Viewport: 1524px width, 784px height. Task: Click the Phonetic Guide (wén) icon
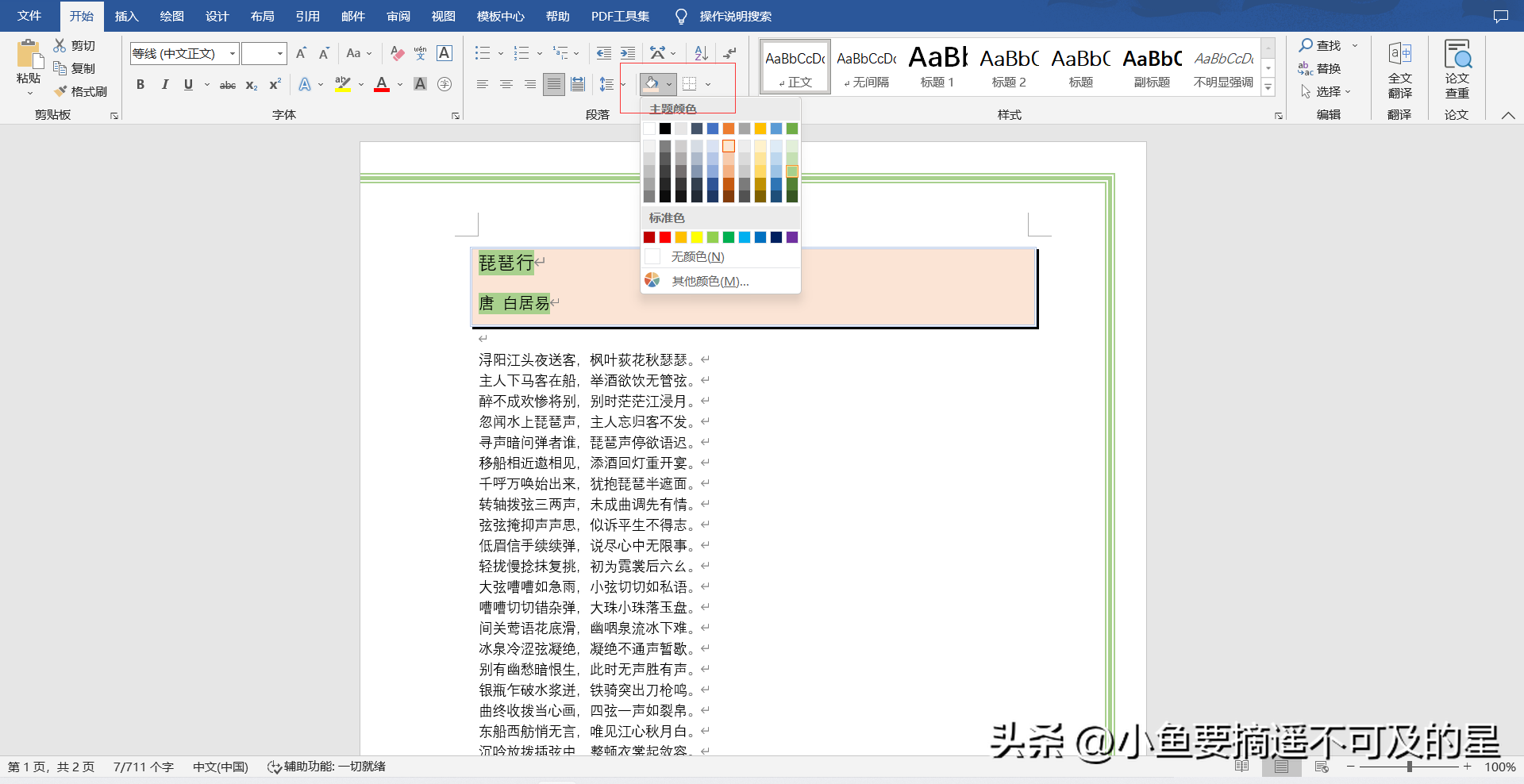point(421,53)
